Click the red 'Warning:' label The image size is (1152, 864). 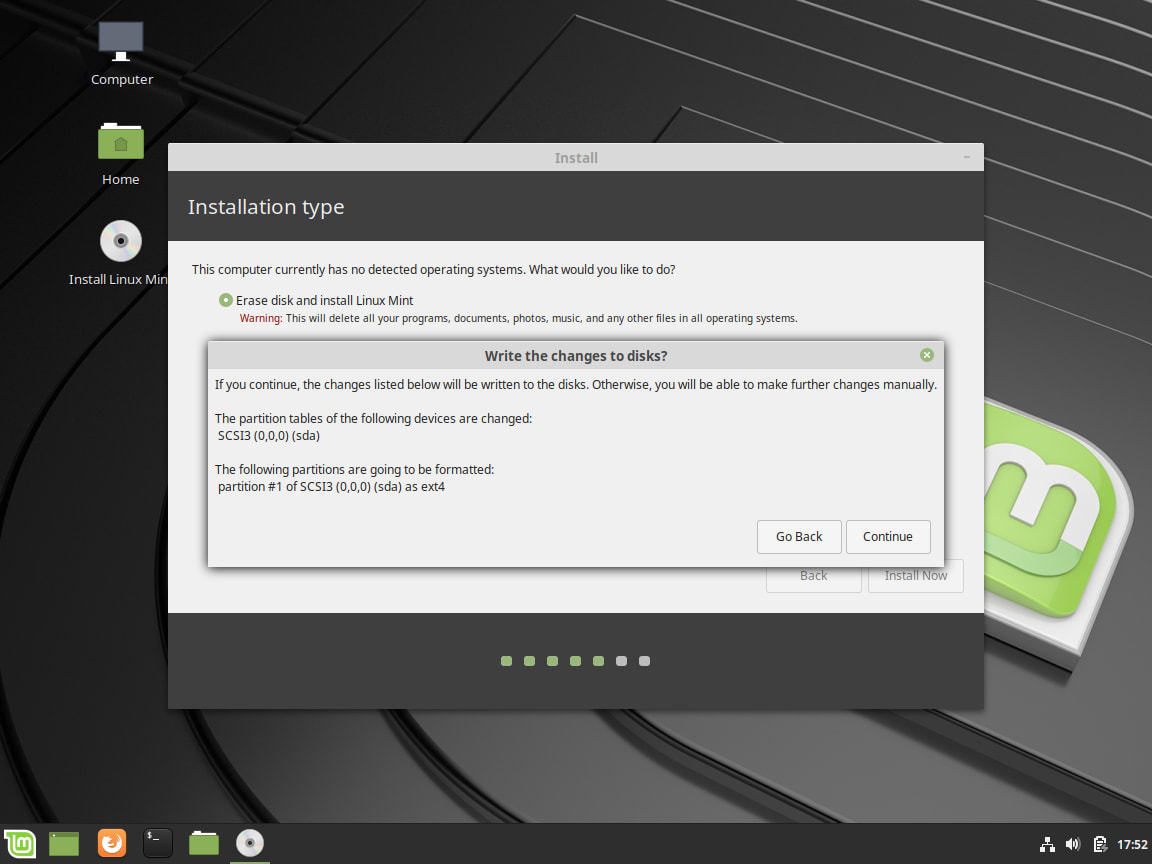point(261,318)
